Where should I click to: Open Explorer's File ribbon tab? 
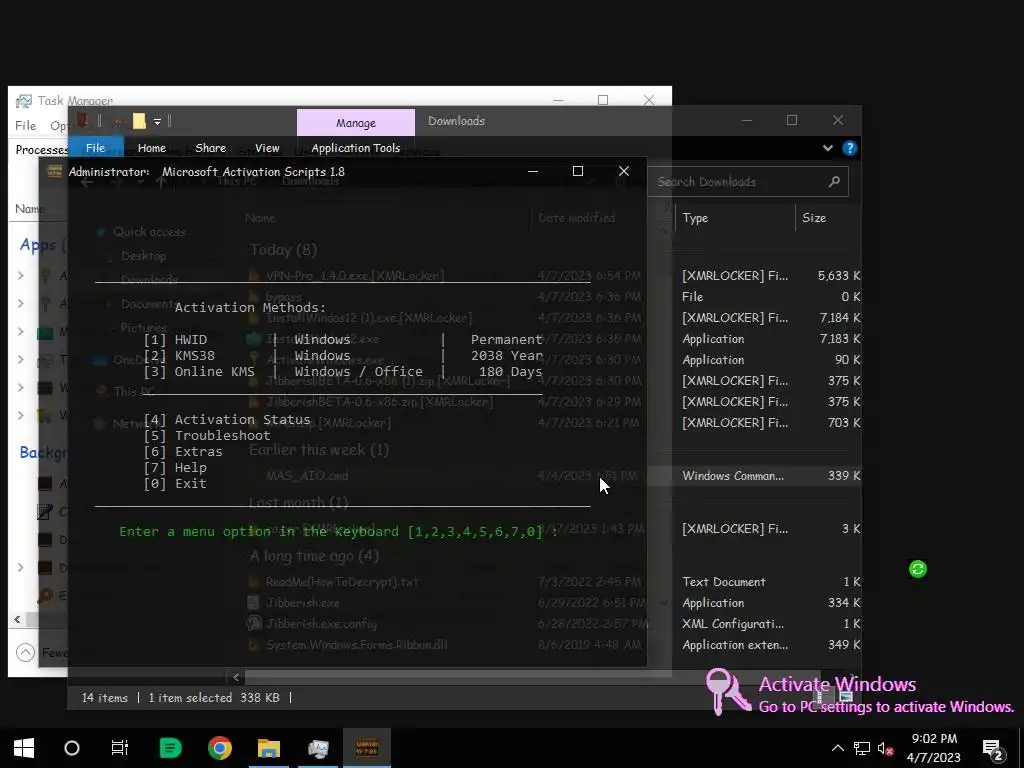[95, 148]
